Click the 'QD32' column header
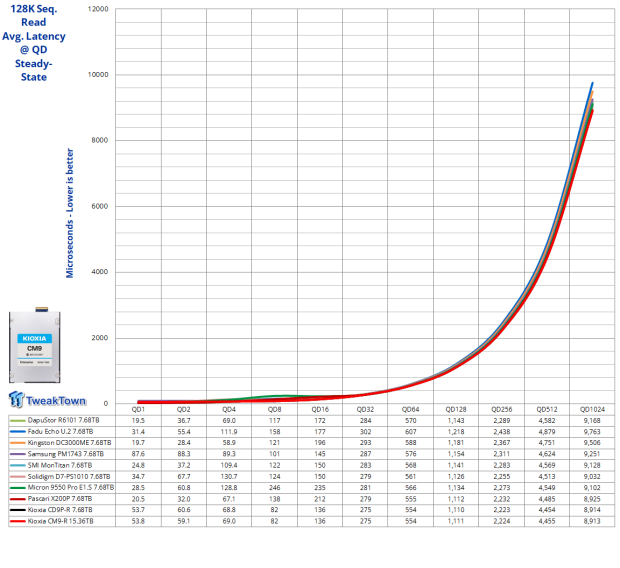The height and width of the screenshot is (568, 620). [x=365, y=409]
